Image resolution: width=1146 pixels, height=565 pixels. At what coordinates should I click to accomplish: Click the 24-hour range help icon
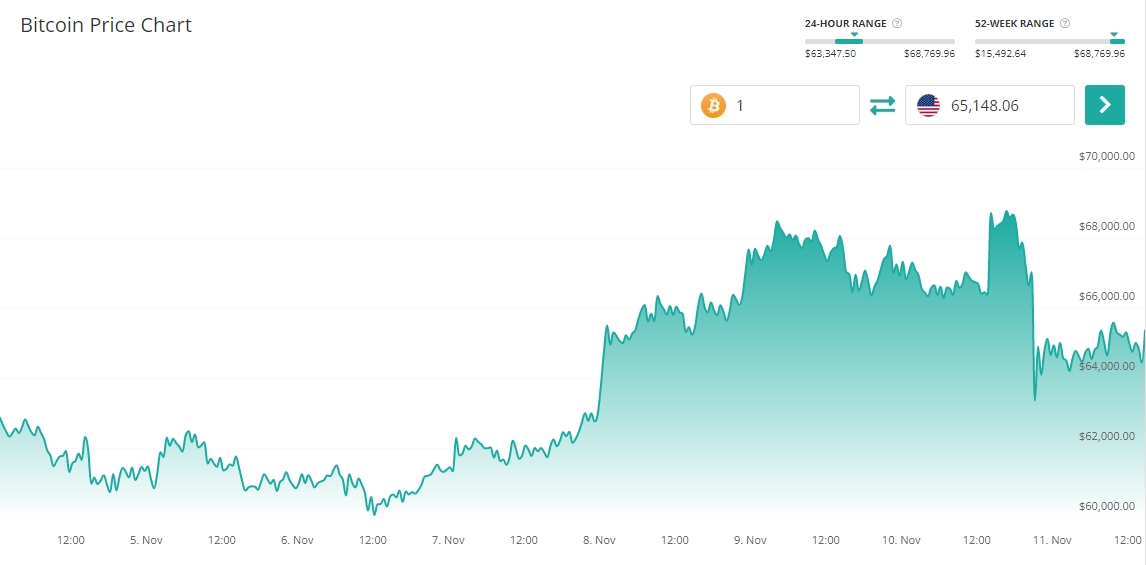pyautogui.click(x=897, y=23)
